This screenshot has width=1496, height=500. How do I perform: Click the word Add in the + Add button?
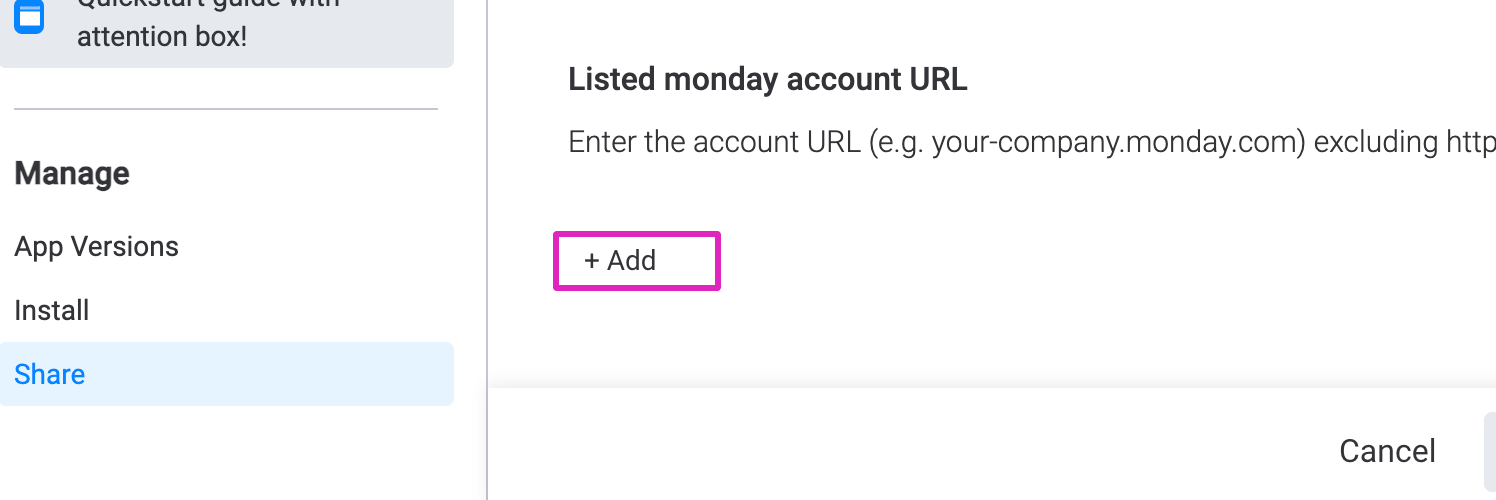632,261
